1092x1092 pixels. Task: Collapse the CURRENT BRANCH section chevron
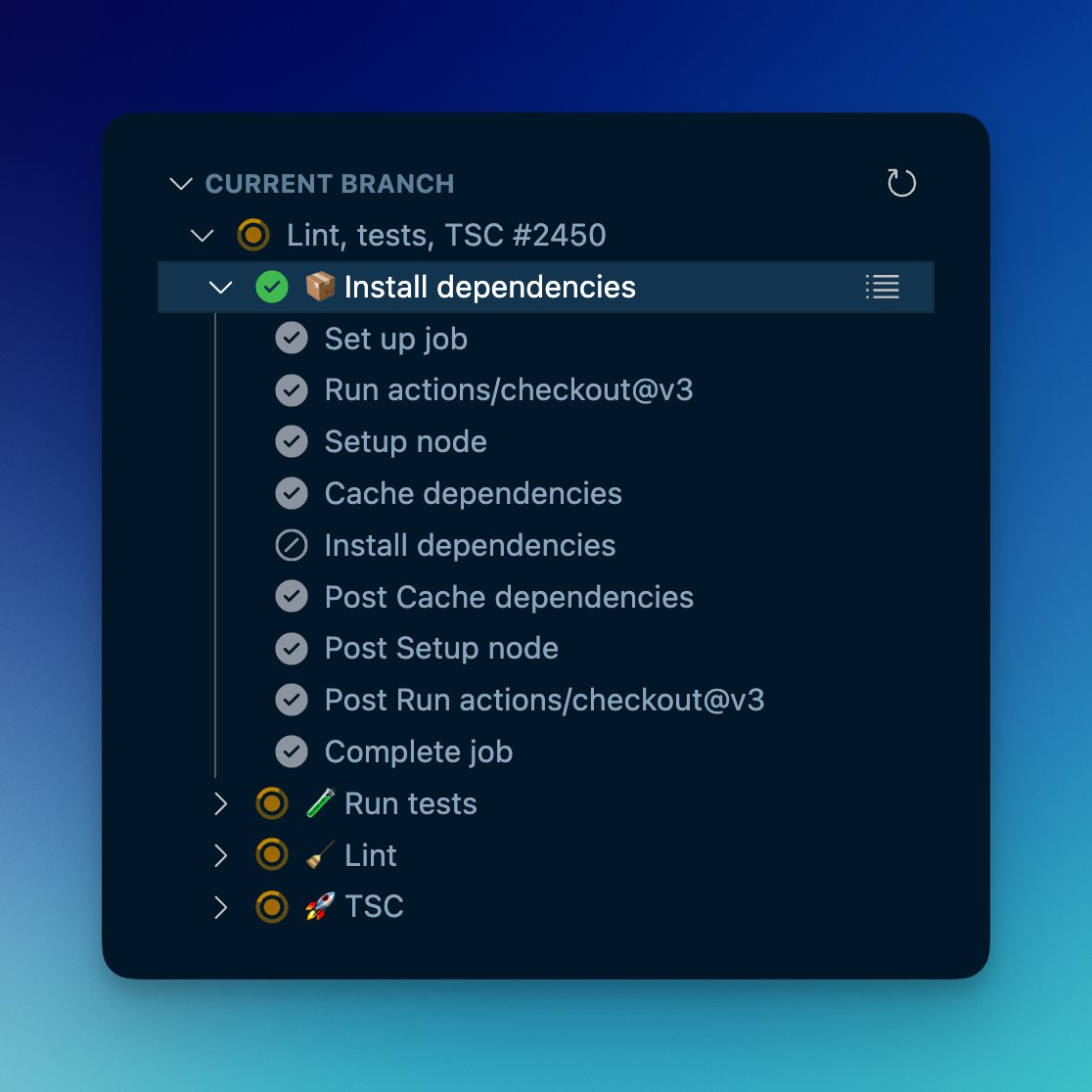tap(181, 184)
